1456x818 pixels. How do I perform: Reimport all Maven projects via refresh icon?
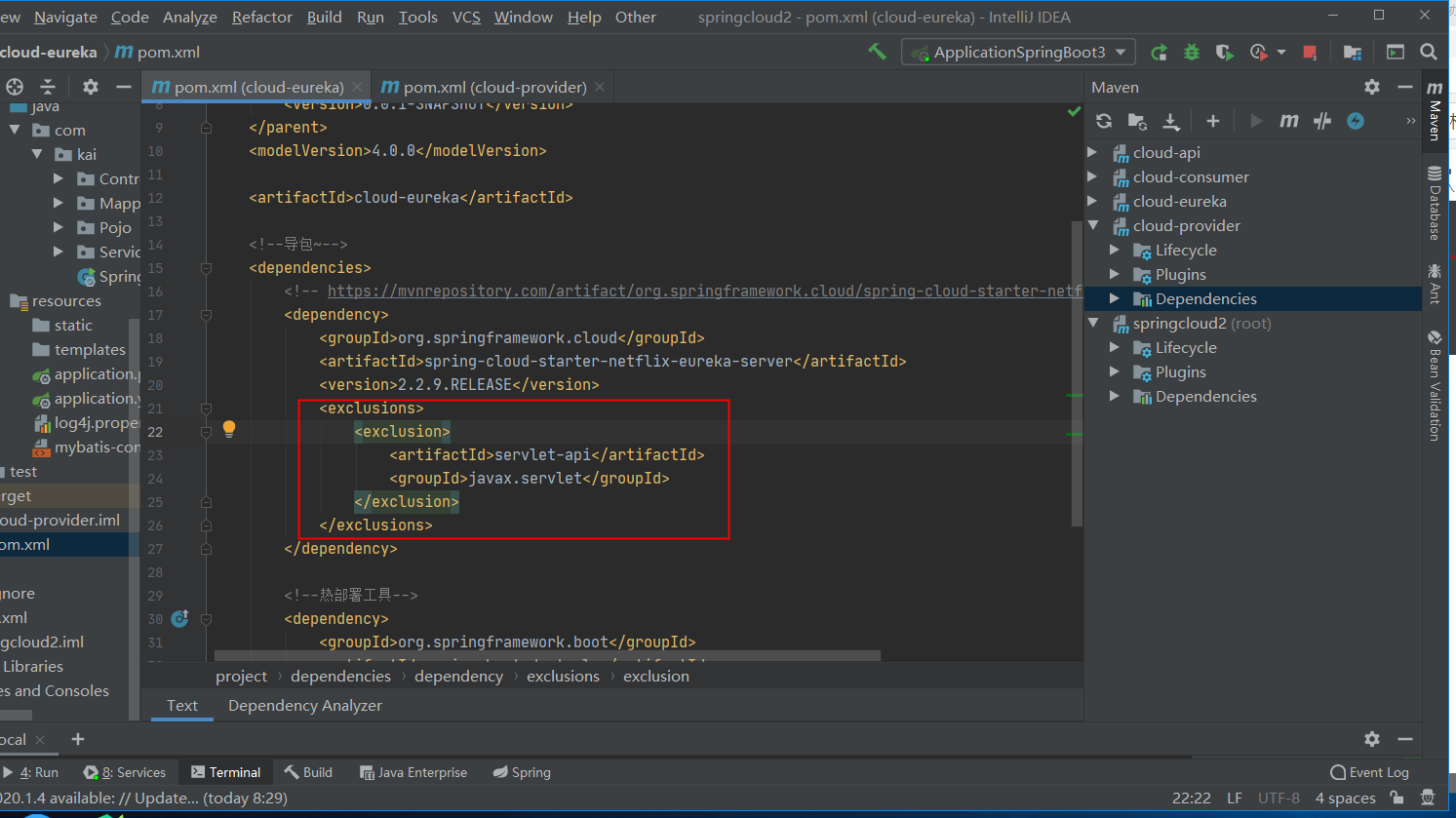[x=1104, y=121]
